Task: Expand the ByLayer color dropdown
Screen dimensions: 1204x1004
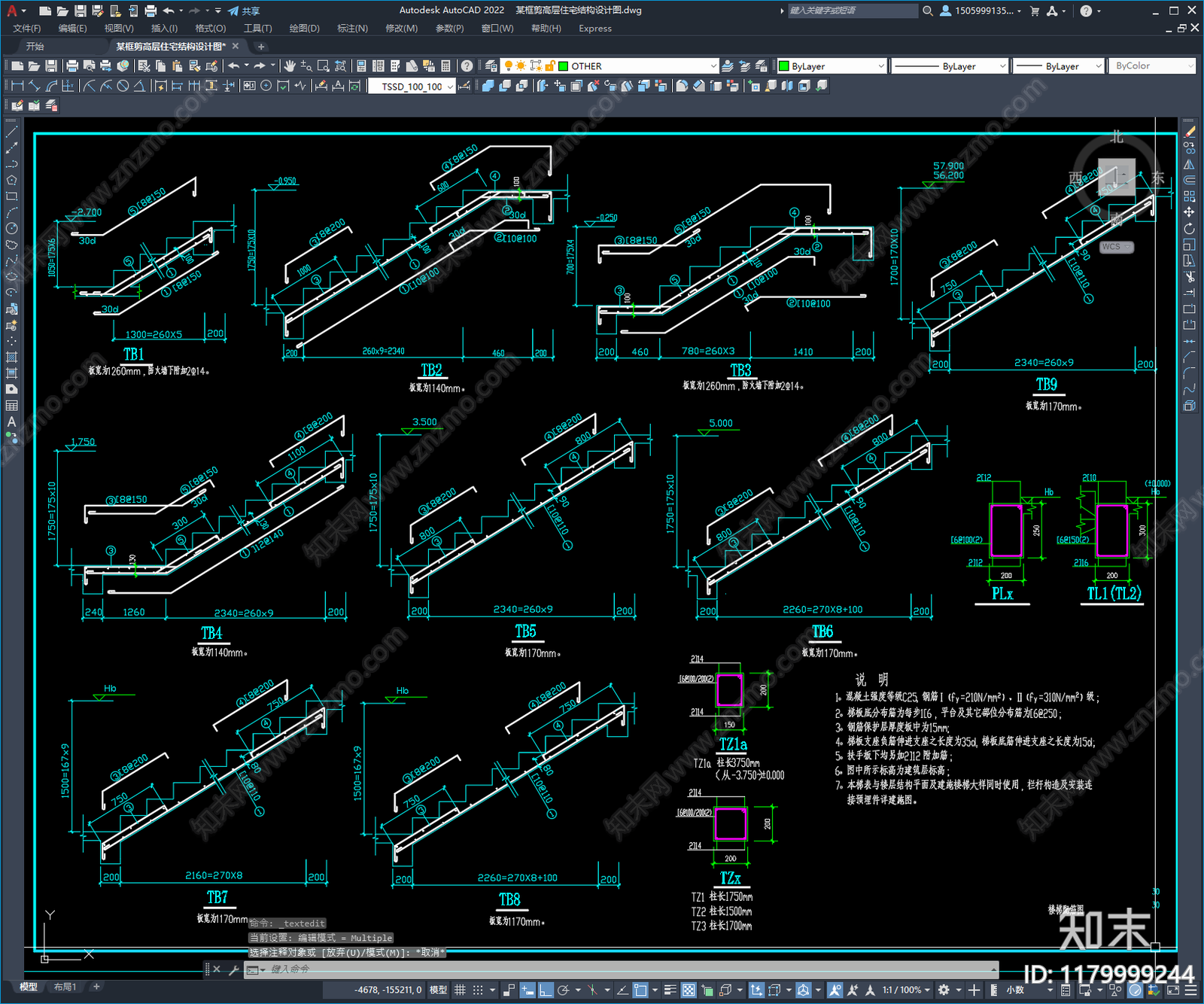Action: click(832, 66)
